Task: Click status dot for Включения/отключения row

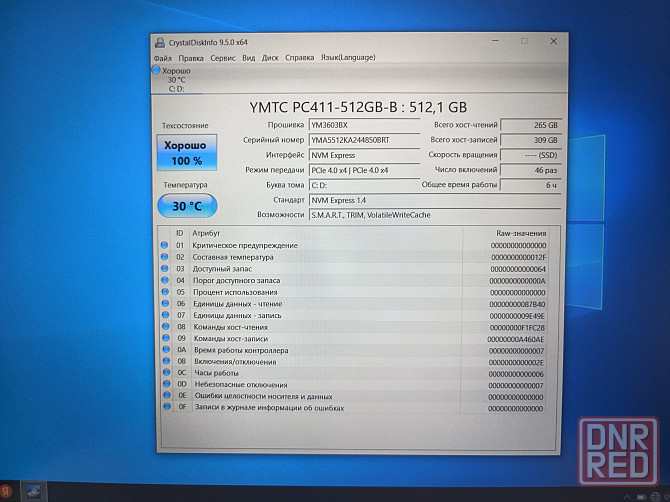Action: [x=166, y=361]
